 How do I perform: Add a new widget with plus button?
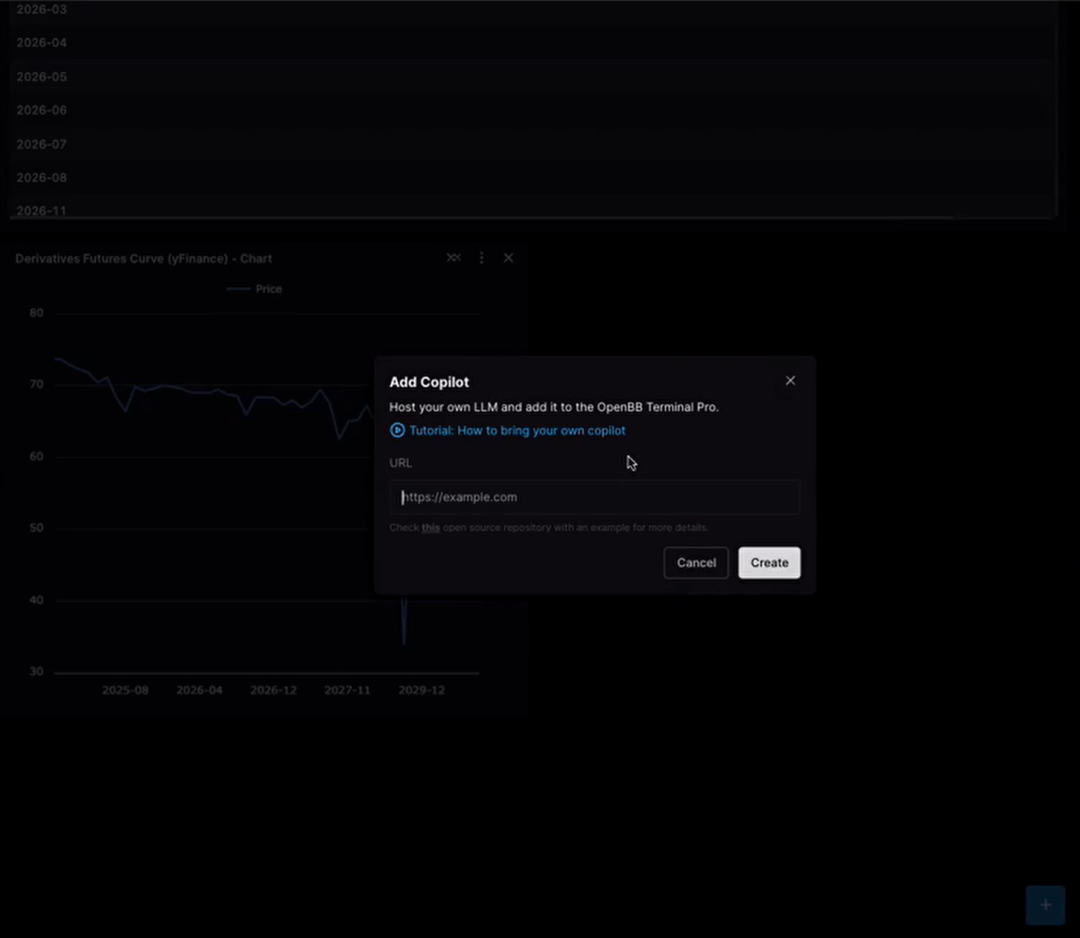(1045, 905)
